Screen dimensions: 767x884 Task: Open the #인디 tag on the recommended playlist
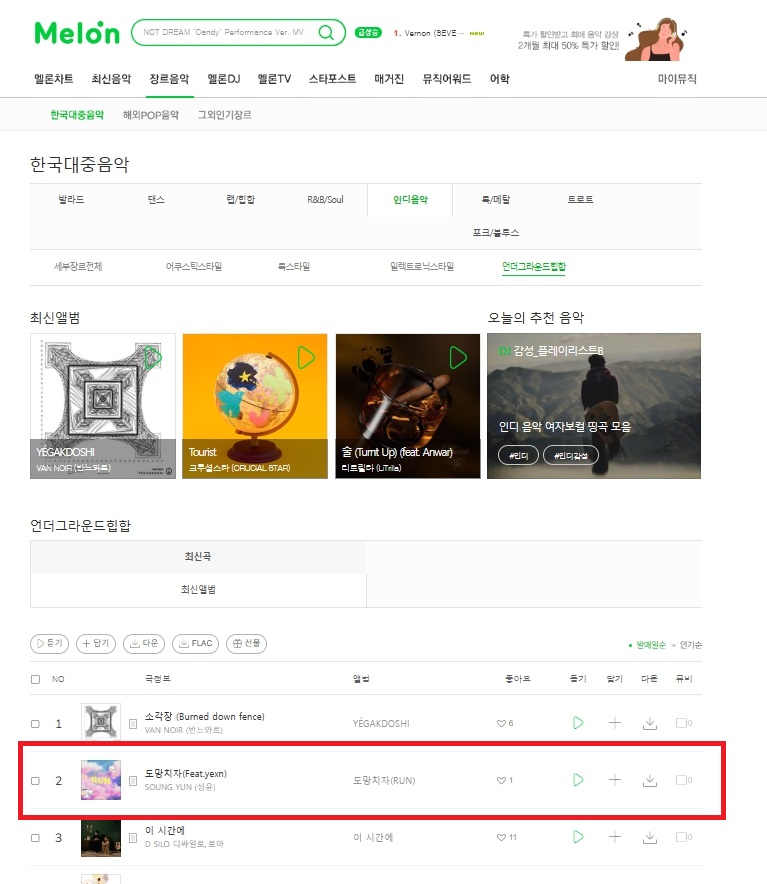coord(518,456)
